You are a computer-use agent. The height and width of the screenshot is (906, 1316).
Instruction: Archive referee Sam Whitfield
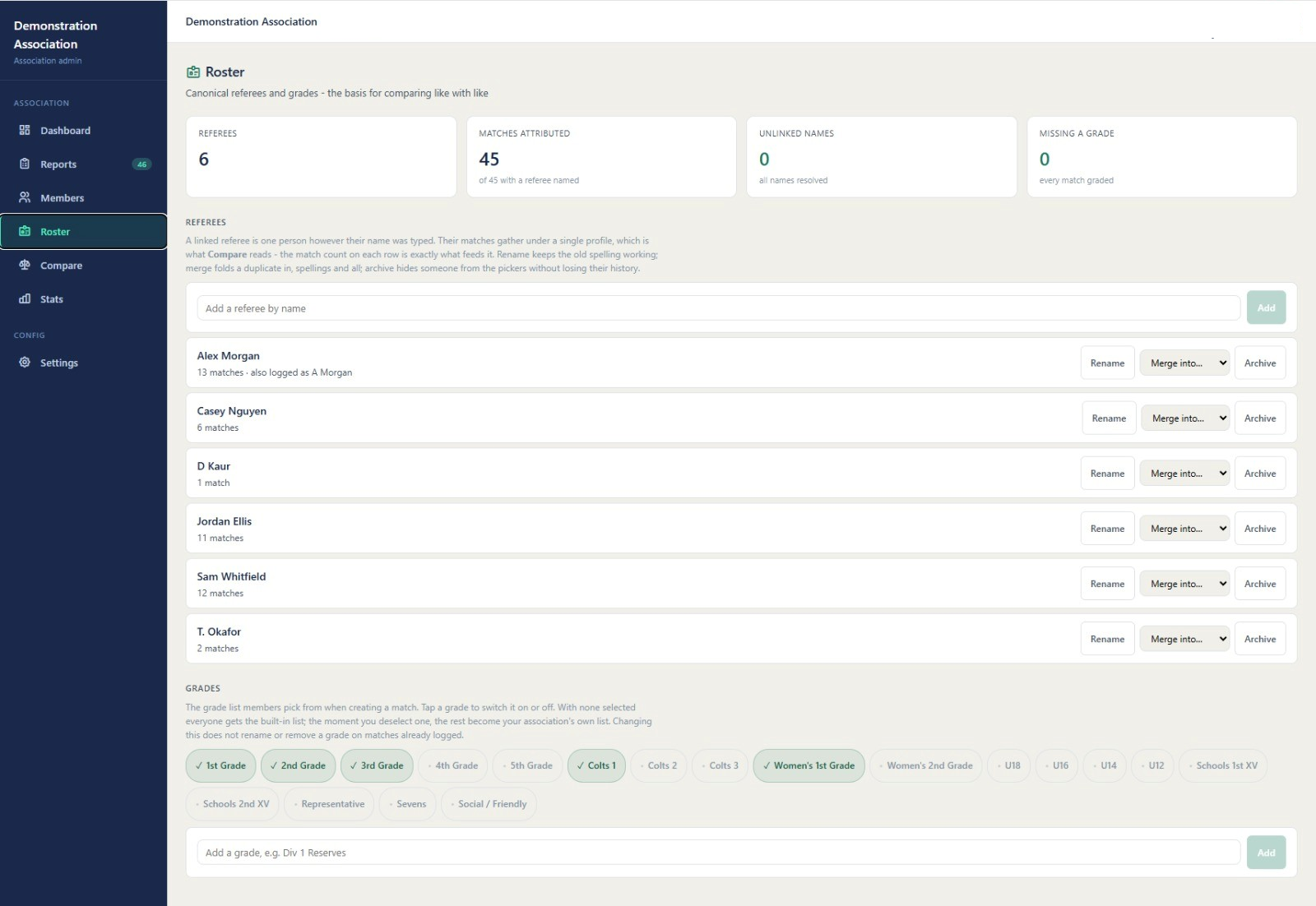click(1260, 583)
